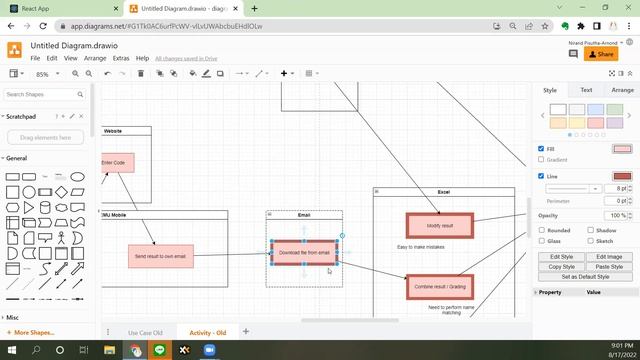Open the waypoints style dropdown
Viewport: 640px width, 360px height.
point(262,73)
